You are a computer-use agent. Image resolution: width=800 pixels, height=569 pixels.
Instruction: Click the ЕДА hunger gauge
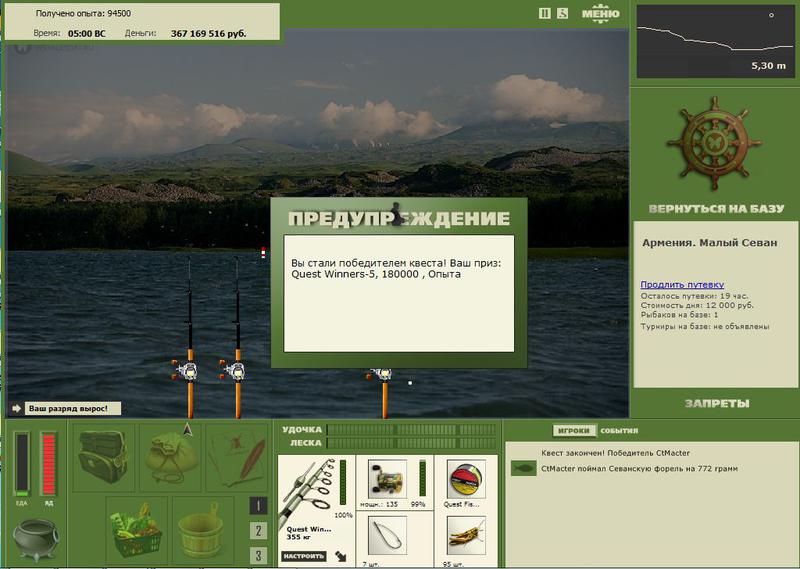point(22,464)
